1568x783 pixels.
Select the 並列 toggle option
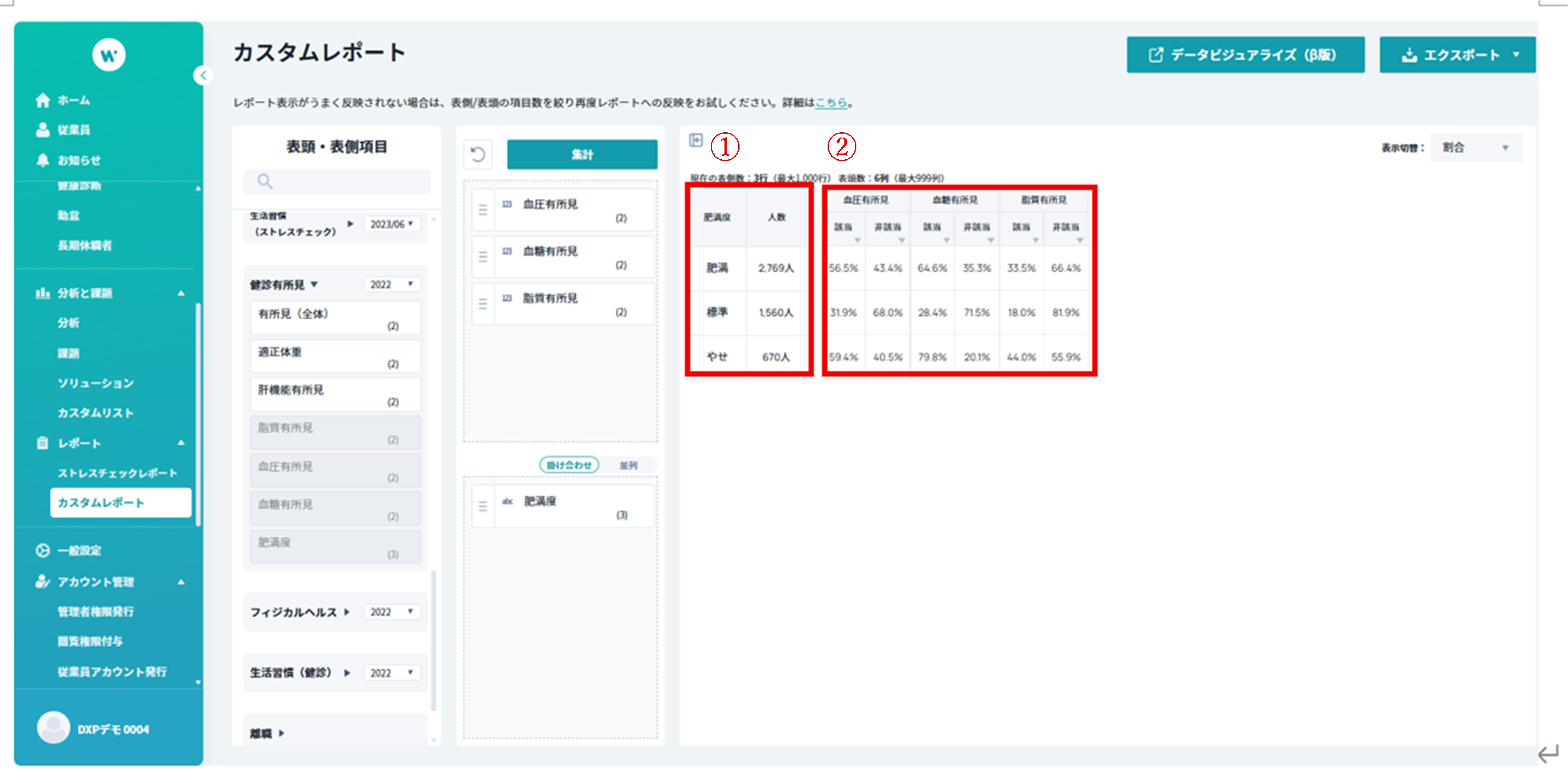[x=628, y=465]
